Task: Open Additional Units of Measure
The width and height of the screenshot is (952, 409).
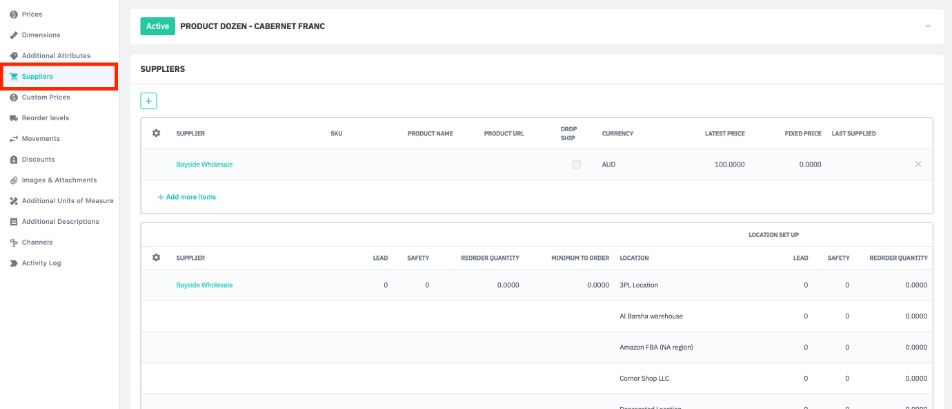Action: (x=67, y=200)
